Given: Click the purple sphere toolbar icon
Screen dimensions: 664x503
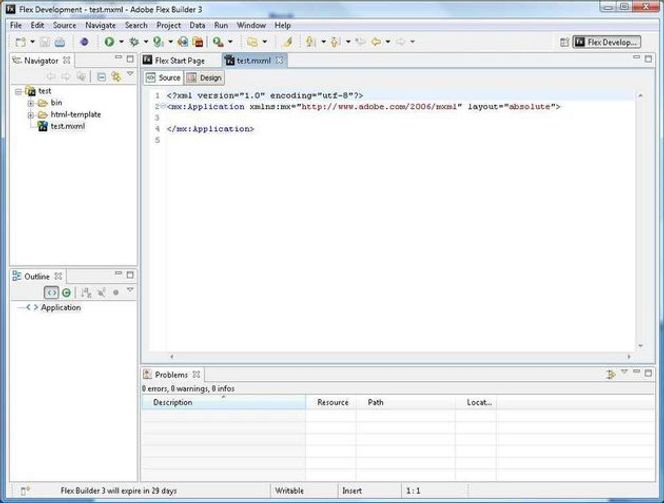Looking at the screenshot, I should coord(84,42).
